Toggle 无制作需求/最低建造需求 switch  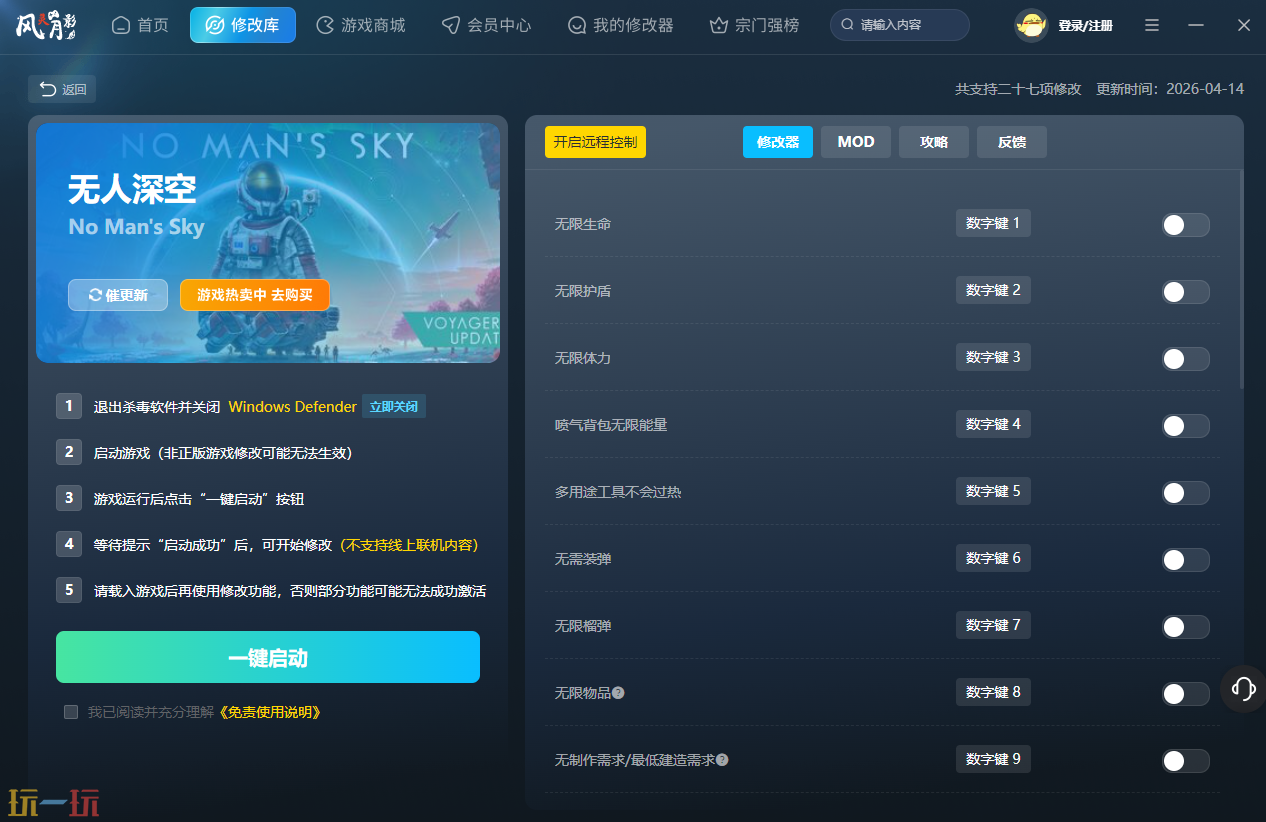tap(1185, 761)
